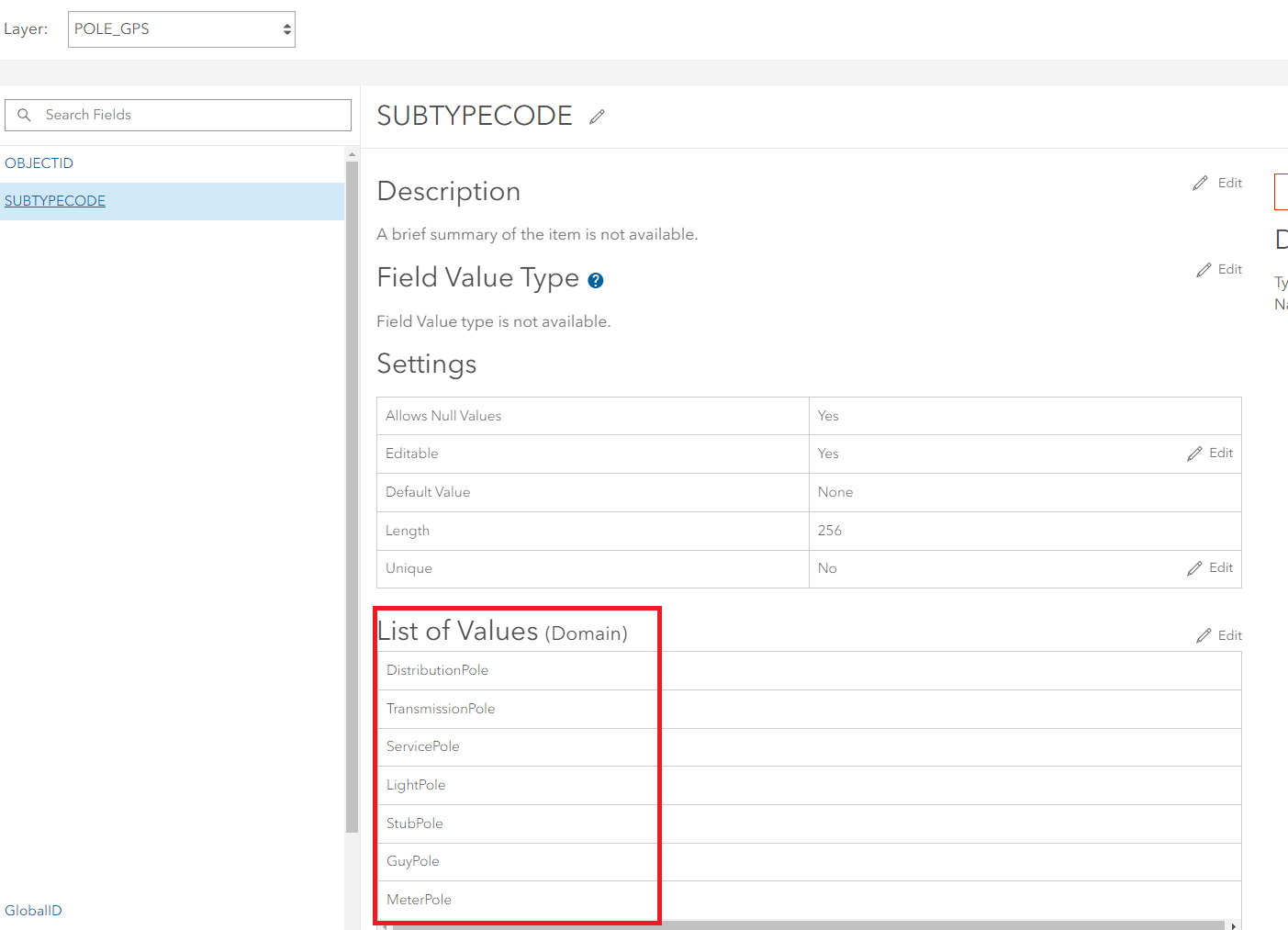Click the pencil icon for Field Value Type
This screenshot has height=930, width=1288.
(1204, 270)
